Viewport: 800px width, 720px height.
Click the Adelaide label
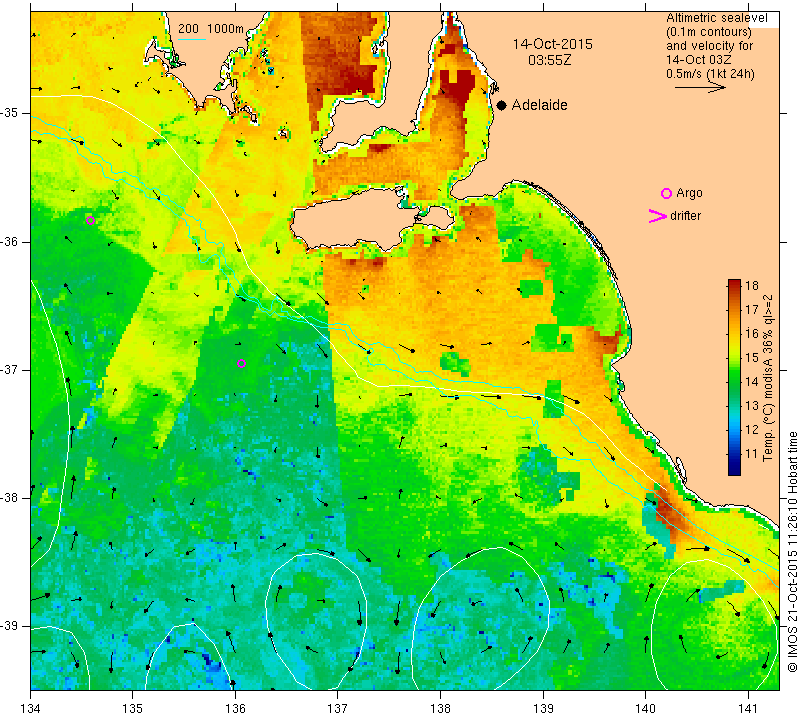(539, 105)
